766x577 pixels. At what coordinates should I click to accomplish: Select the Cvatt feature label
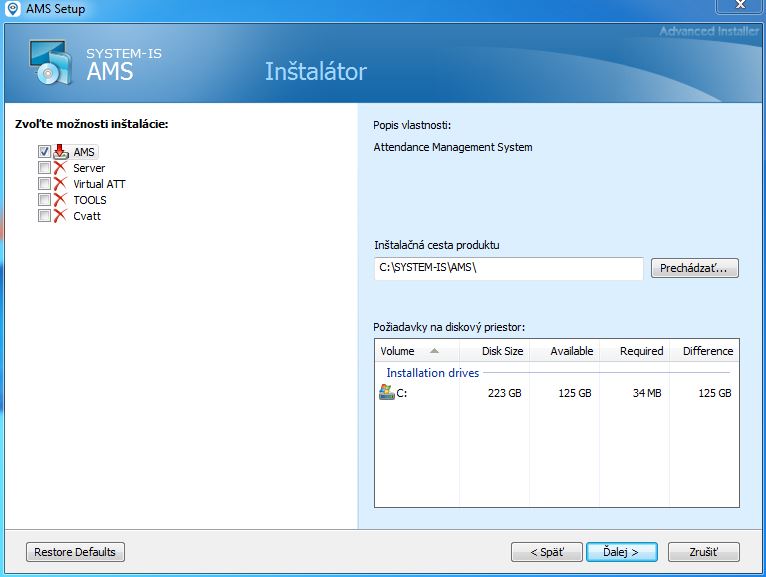(87, 216)
